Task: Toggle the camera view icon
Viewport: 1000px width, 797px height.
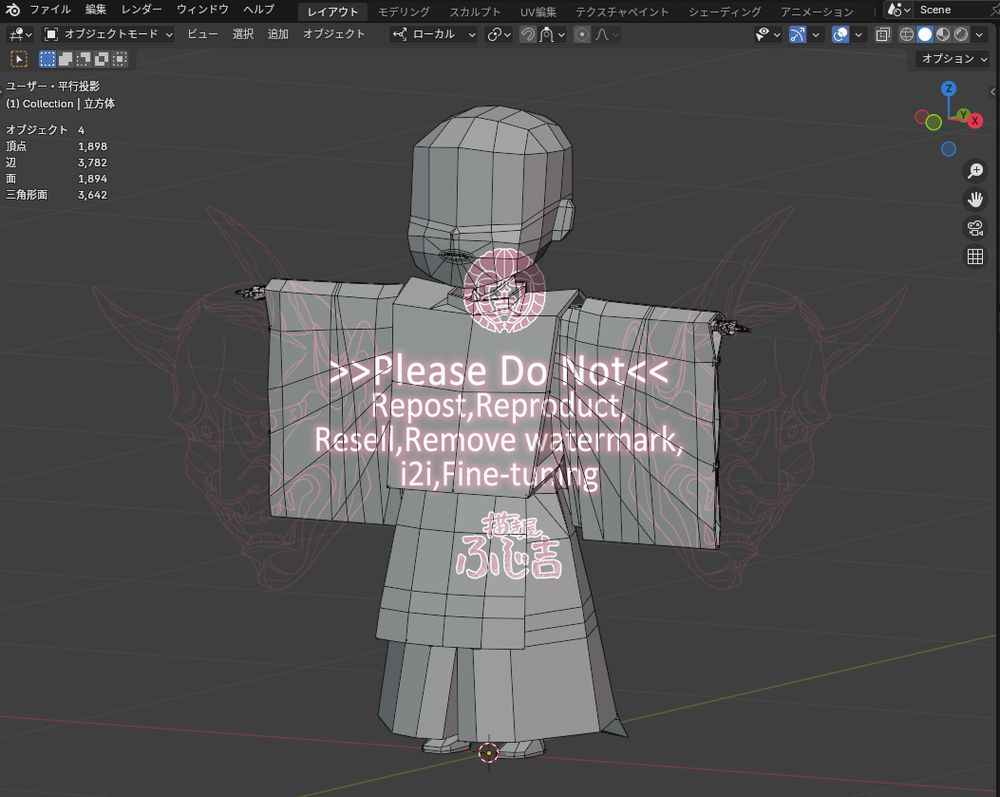Action: pos(975,228)
